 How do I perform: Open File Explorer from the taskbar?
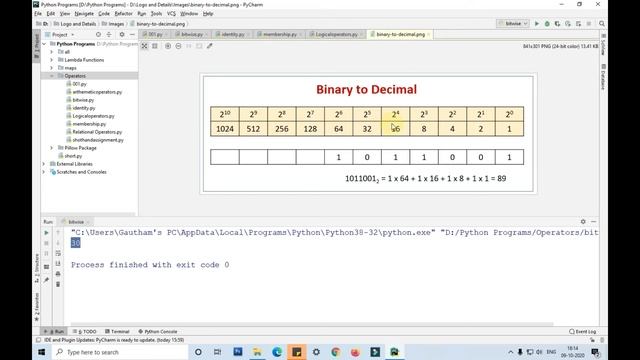click(x=257, y=352)
